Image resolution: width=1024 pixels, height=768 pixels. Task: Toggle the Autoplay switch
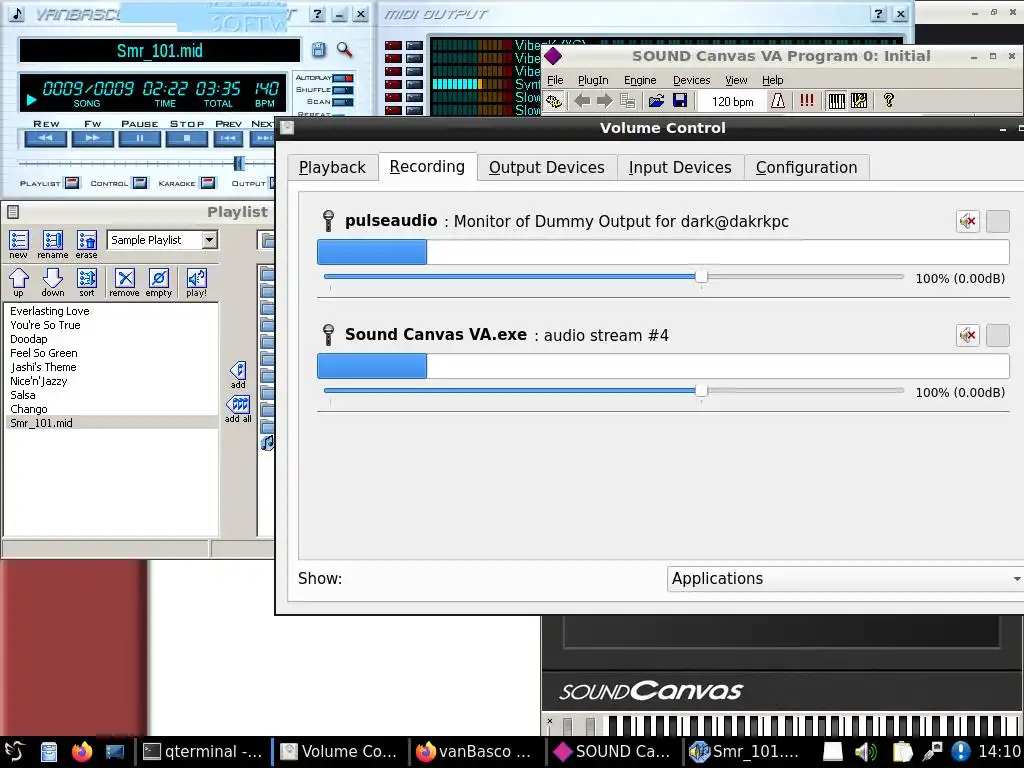[x=343, y=78]
